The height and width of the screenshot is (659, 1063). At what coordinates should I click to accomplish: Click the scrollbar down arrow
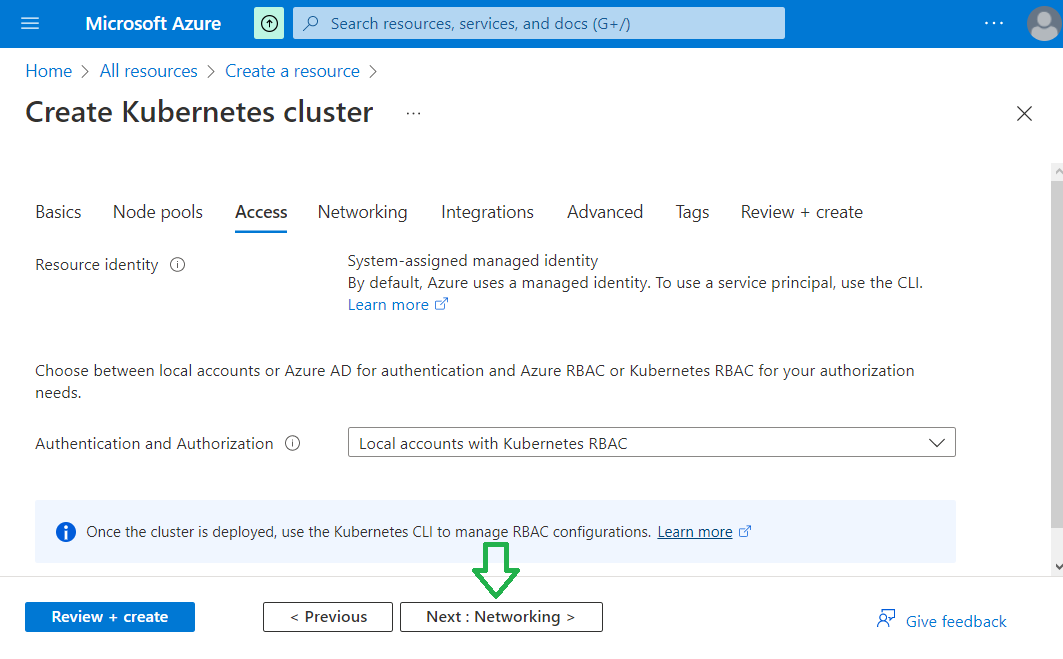pyautogui.click(x=1058, y=567)
